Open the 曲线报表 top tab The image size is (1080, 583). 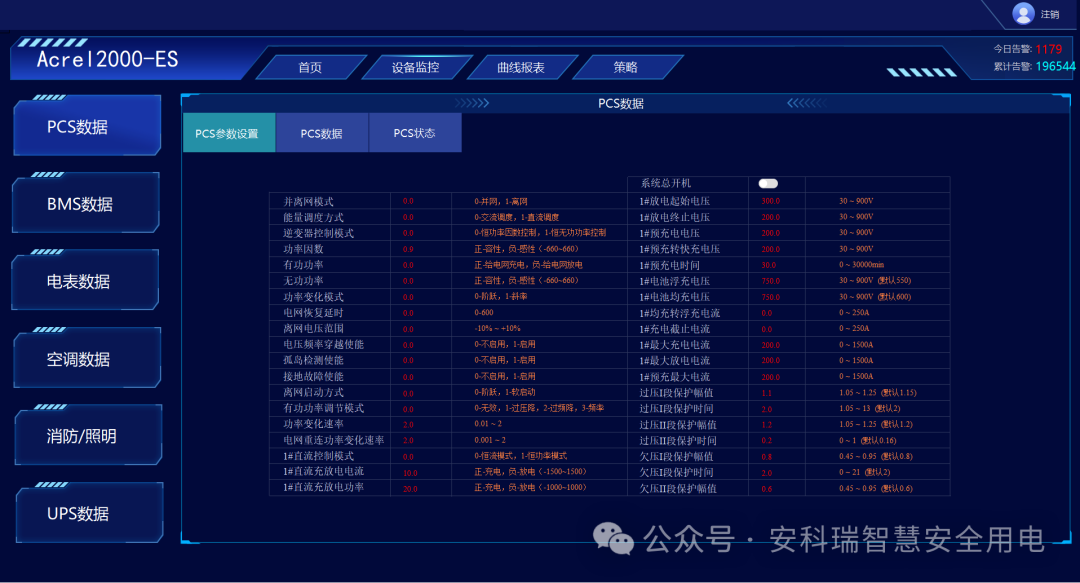coord(521,68)
